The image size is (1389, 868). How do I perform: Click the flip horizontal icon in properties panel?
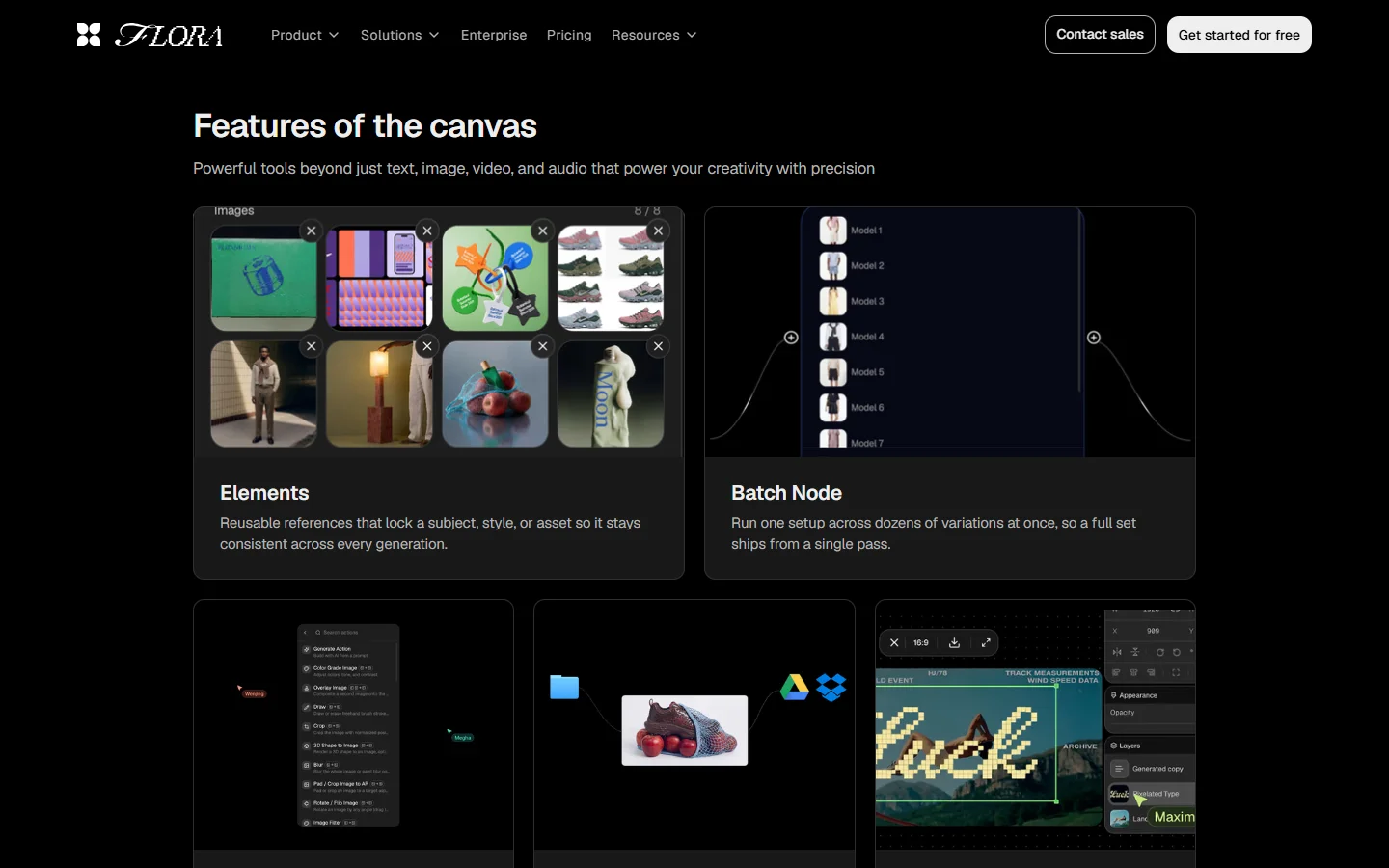pyautogui.click(x=1117, y=652)
